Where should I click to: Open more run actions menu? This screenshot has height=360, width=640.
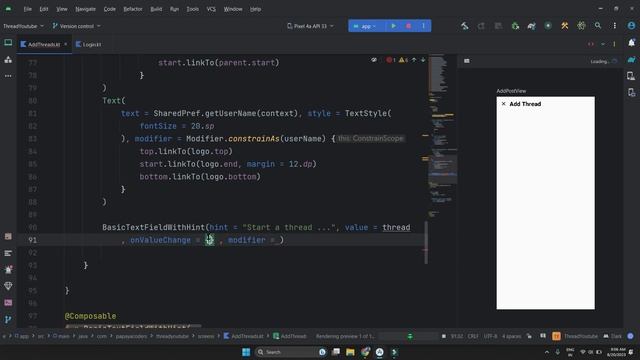pyautogui.click(x=423, y=26)
